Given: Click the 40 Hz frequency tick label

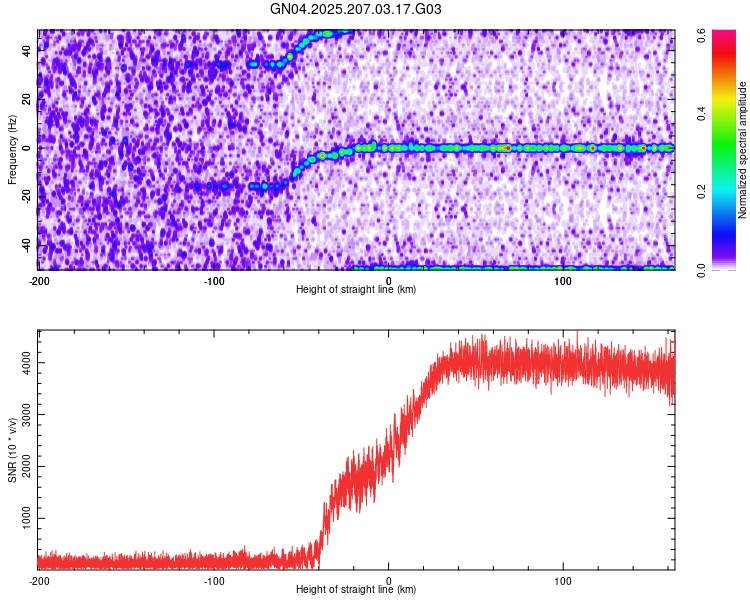Looking at the screenshot, I should tap(26, 50).
